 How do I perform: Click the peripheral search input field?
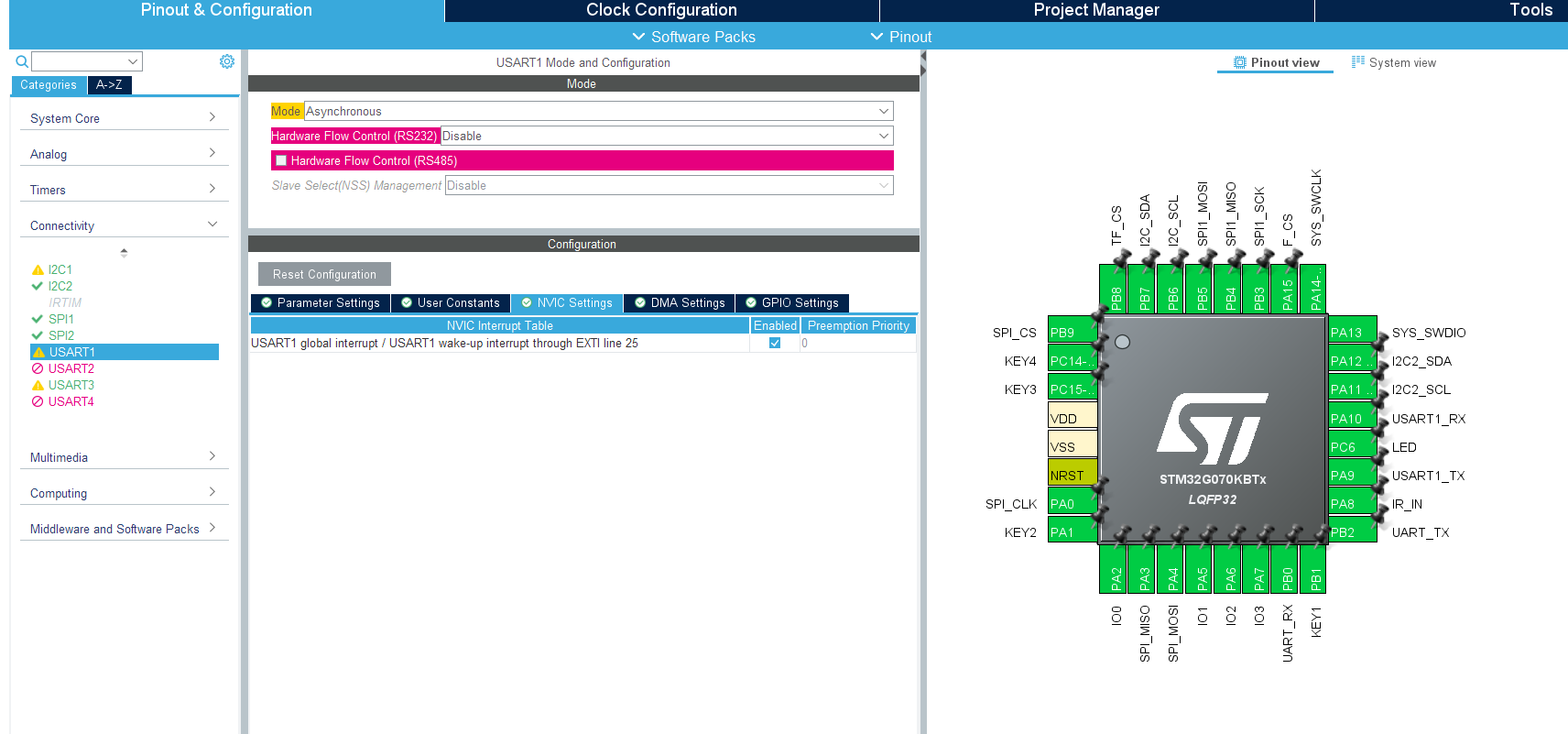[x=87, y=61]
